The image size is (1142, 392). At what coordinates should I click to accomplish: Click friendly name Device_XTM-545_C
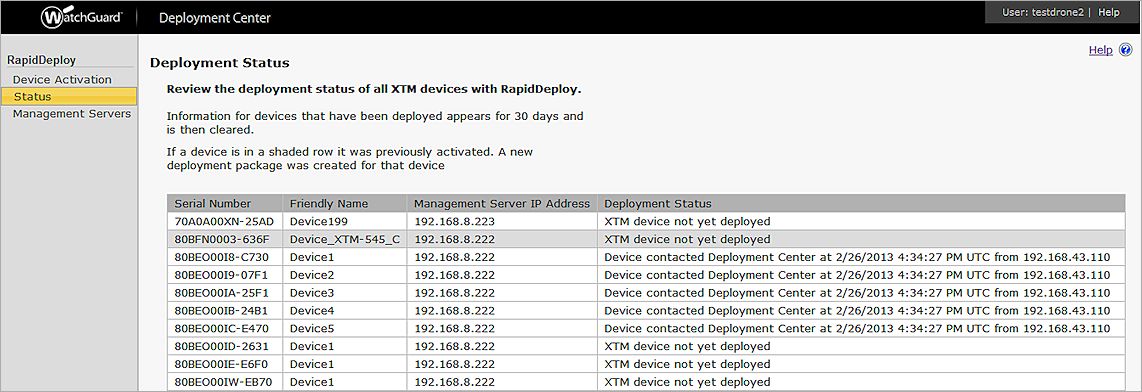click(344, 239)
